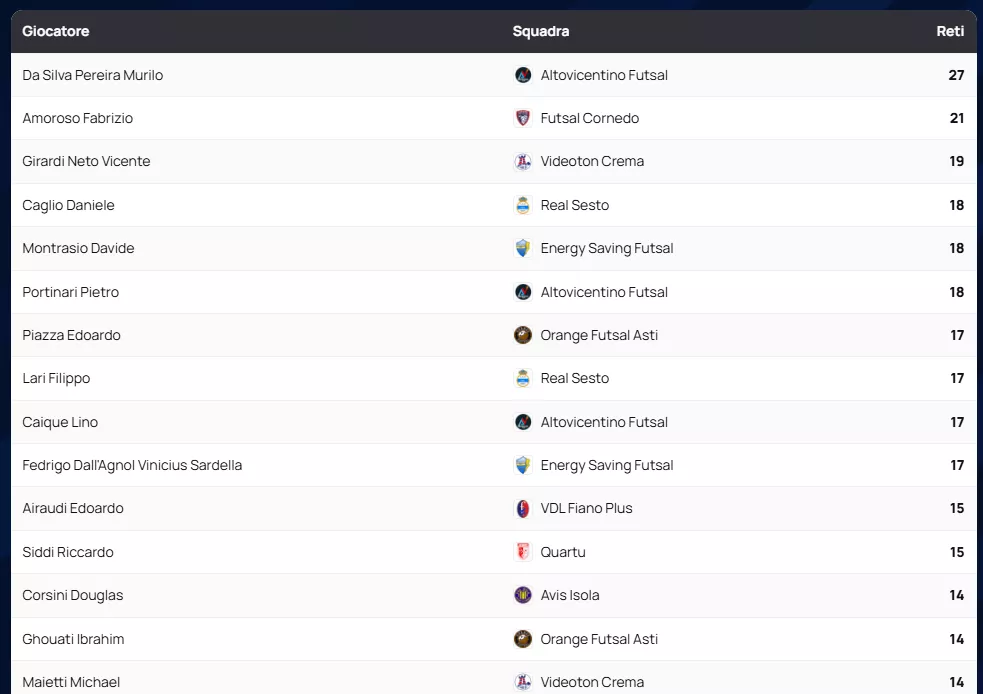
Task: Click Altovicentino logo next to Da Silva Pereira Murilo
Action: [x=522, y=75]
